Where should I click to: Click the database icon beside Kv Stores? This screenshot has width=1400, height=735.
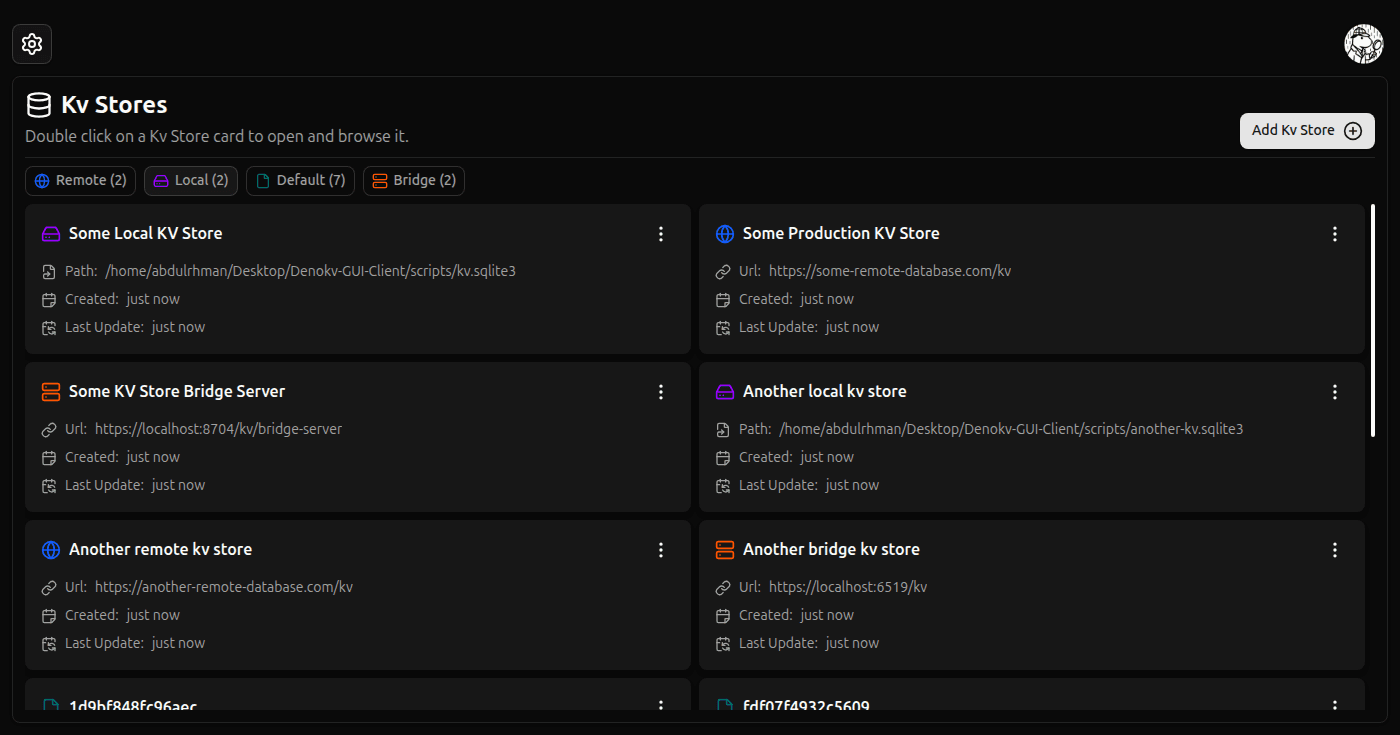click(39, 105)
